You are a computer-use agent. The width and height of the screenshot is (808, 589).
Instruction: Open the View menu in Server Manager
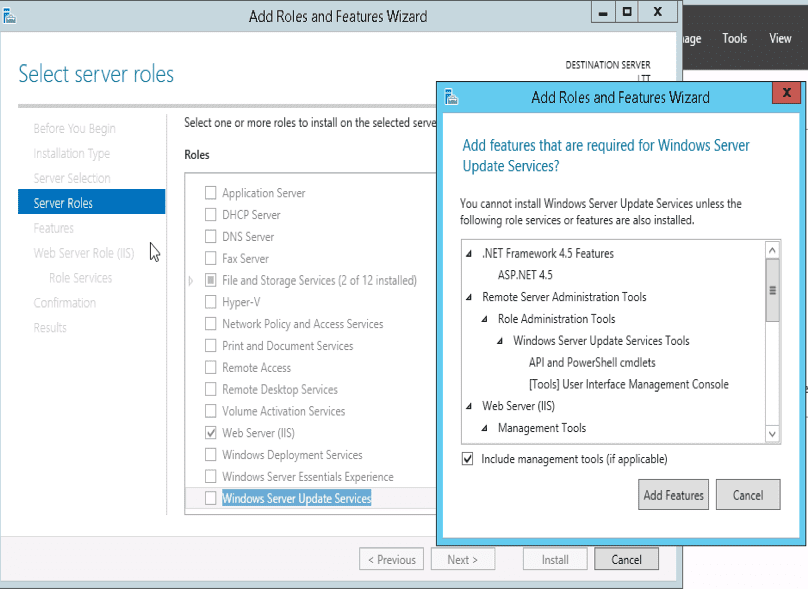click(x=780, y=39)
